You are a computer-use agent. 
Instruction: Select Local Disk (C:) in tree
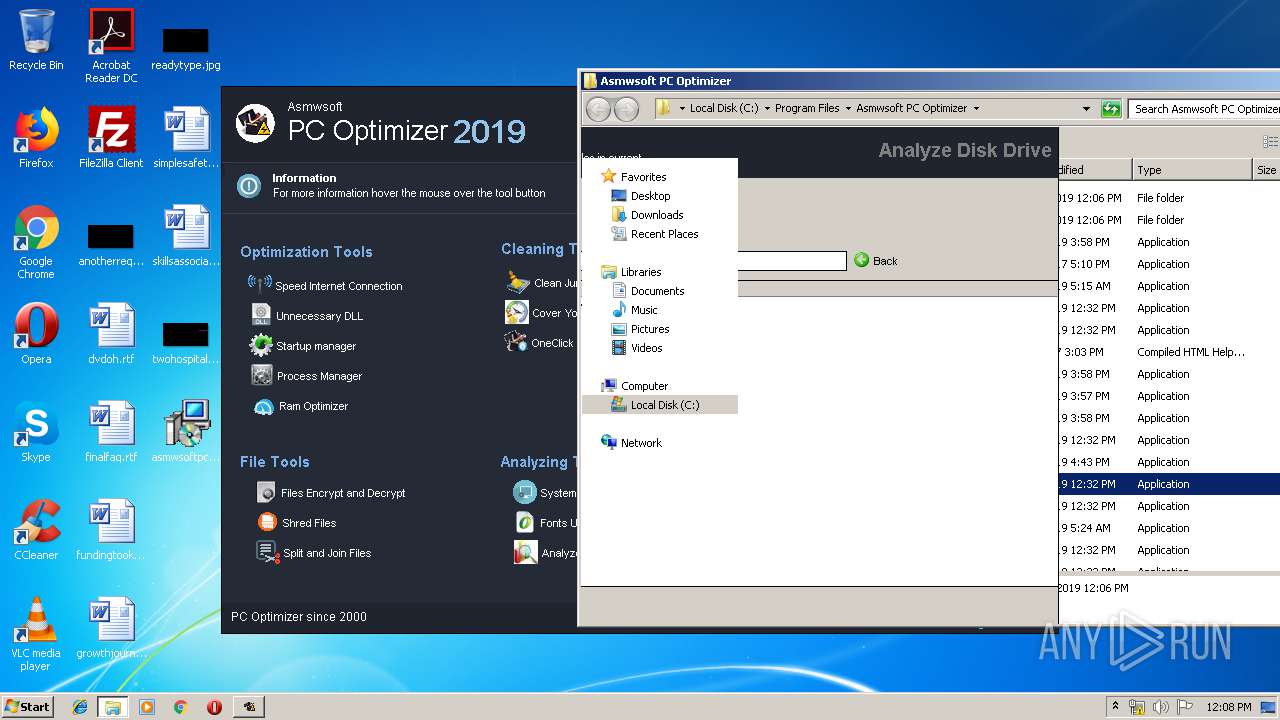coord(660,405)
